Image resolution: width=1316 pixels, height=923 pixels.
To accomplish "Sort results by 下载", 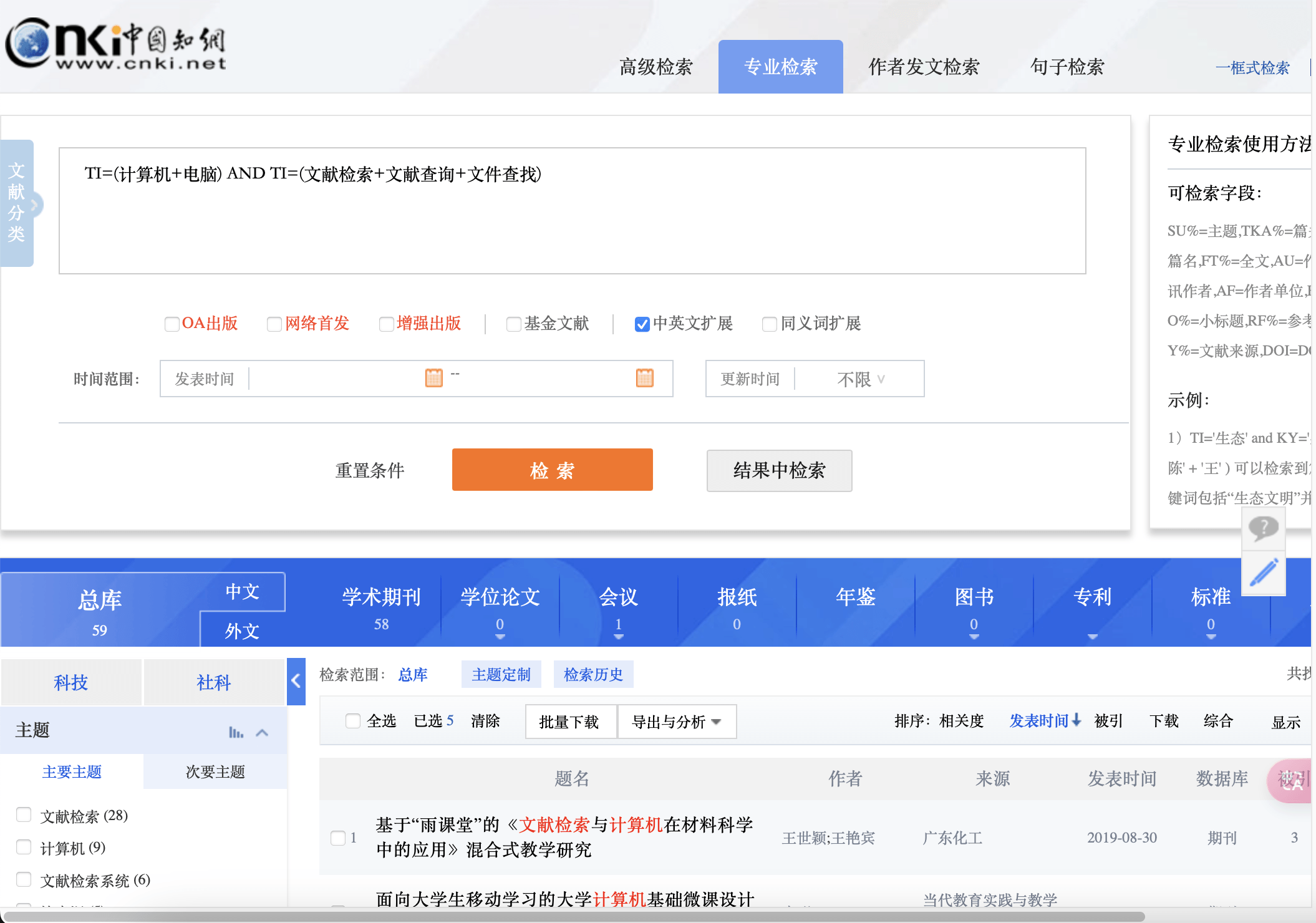I will (x=1164, y=721).
